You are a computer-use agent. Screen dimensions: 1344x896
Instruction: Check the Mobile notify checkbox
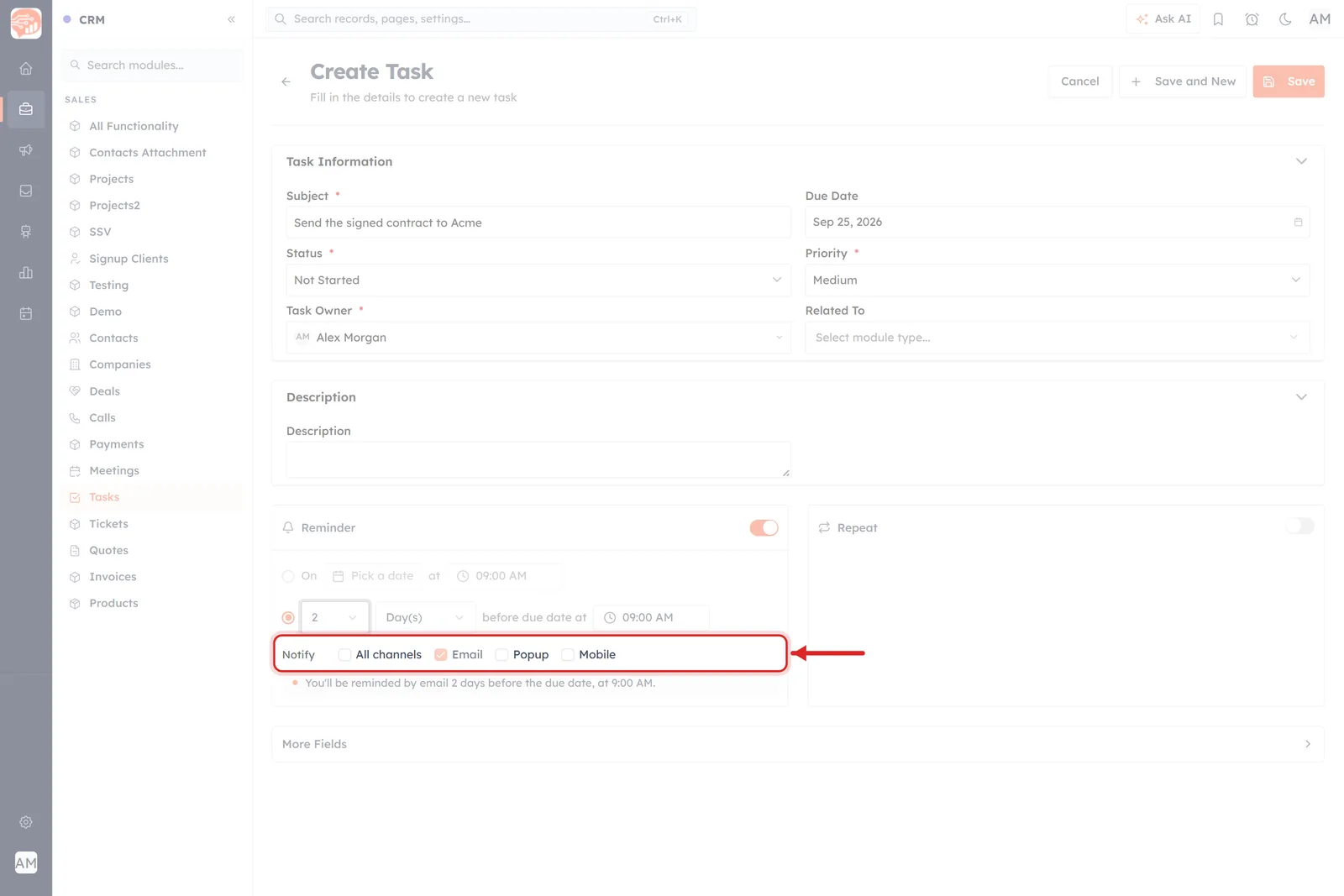[x=568, y=655]
